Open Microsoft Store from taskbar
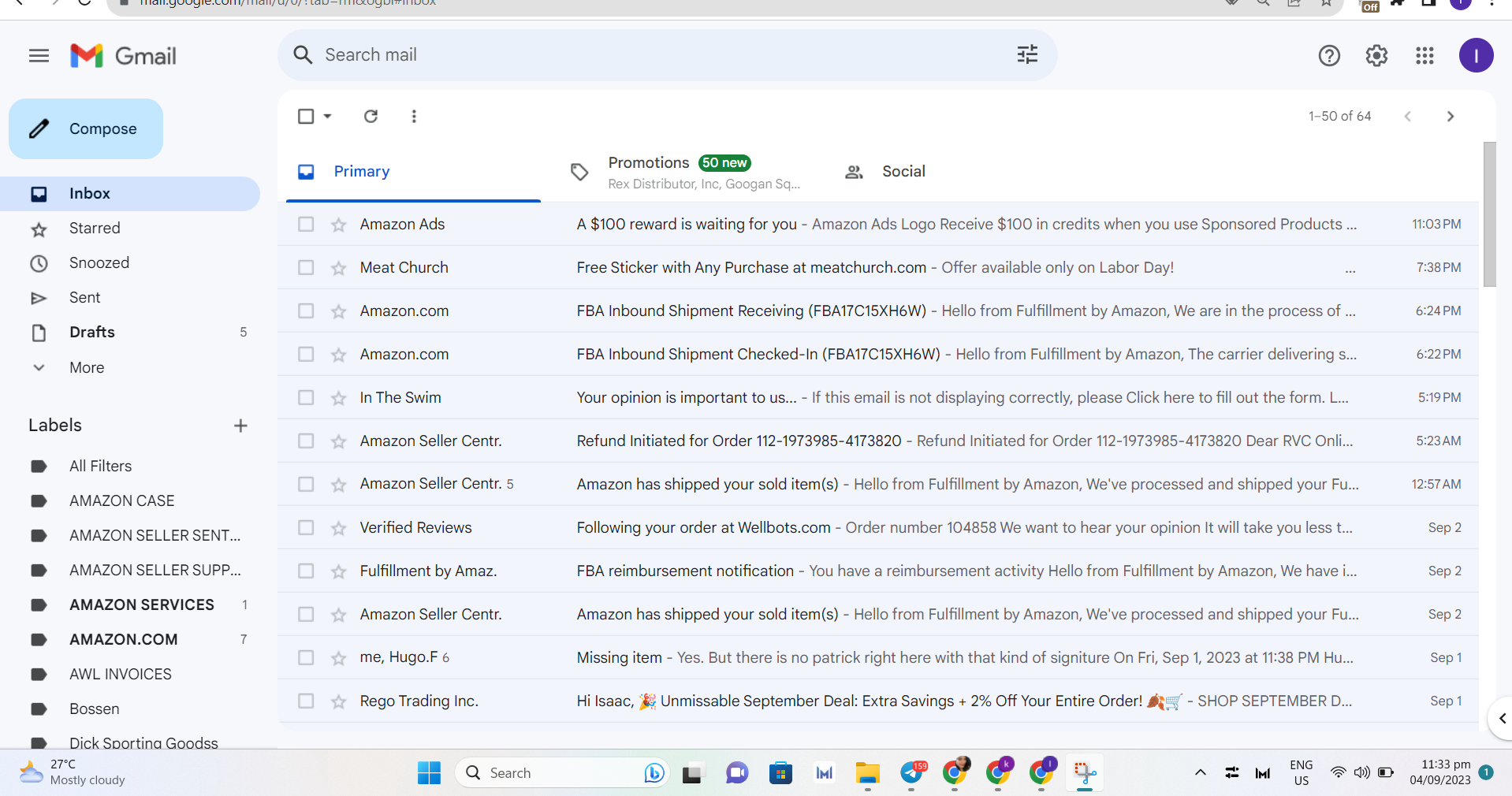 tap(780, 773)
